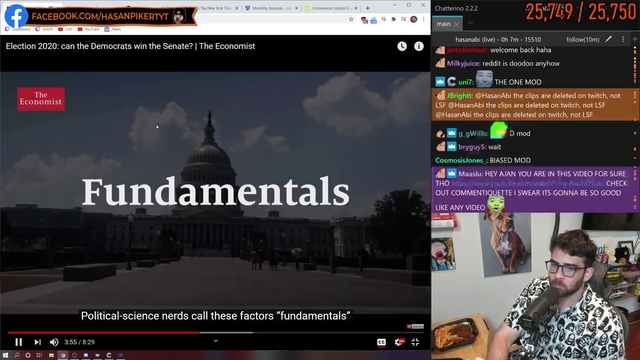Open File Explorer from the taskbar

click(x=51, y=355)
